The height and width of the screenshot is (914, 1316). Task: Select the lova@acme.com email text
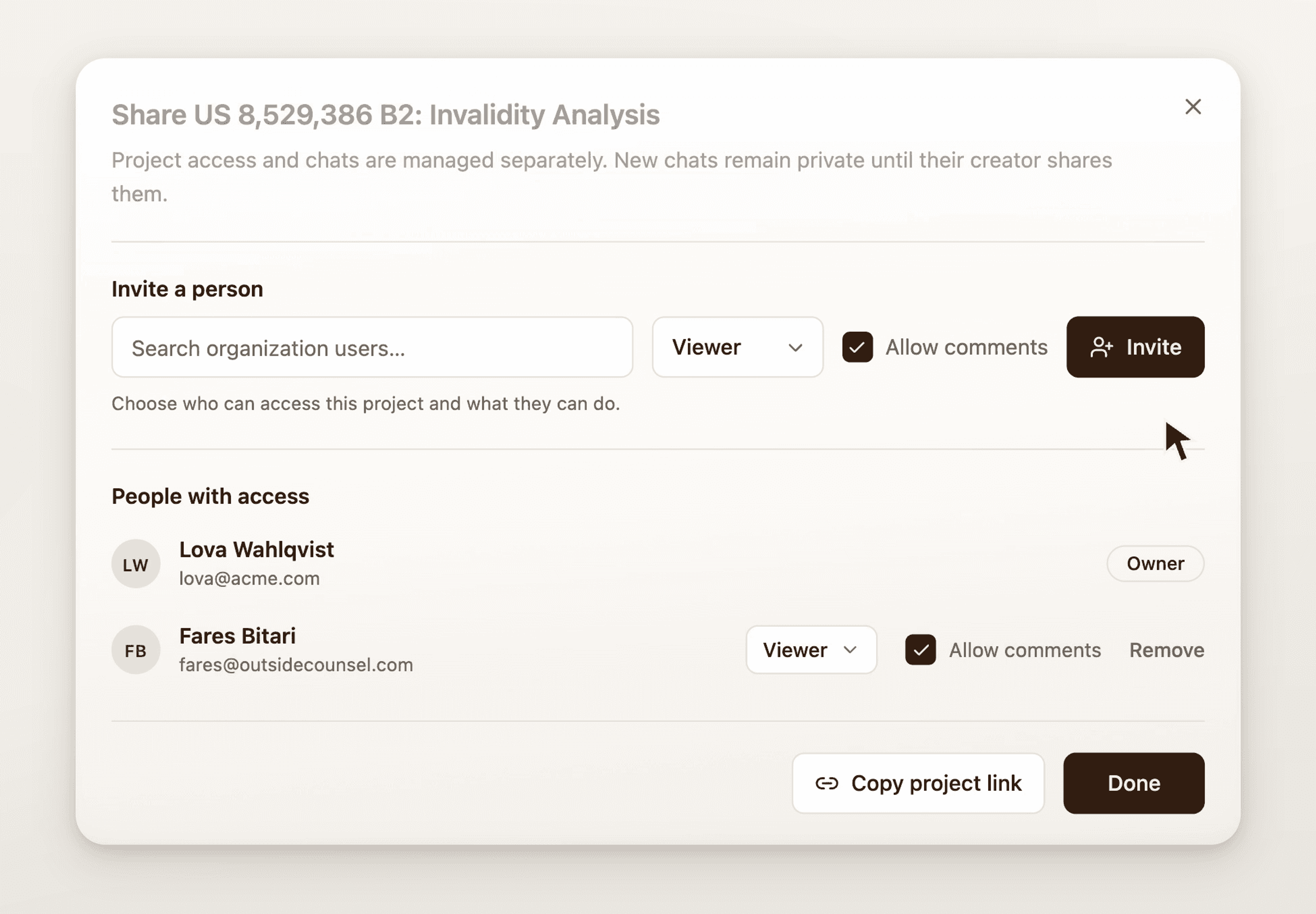point(249,578)
